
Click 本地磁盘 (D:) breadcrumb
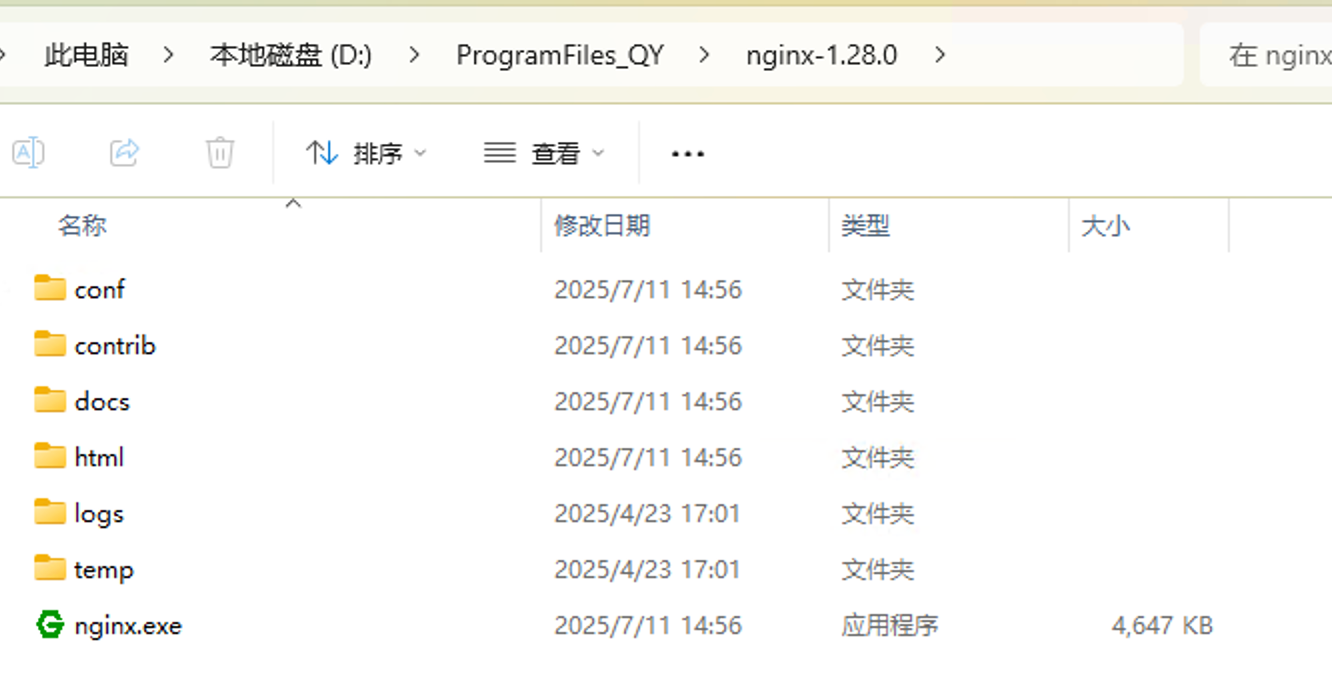tap(291, 55)
